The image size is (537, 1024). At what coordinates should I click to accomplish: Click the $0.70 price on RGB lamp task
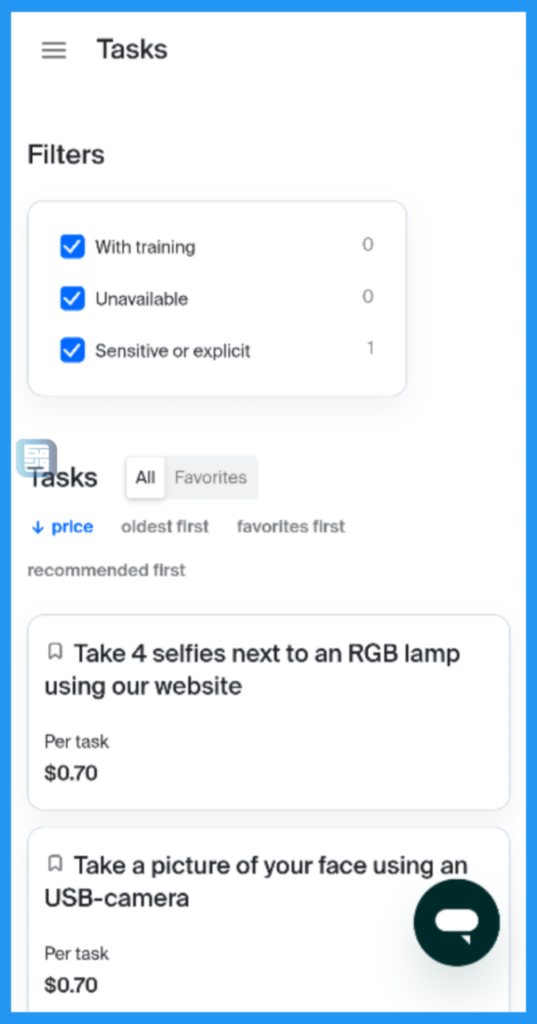tap(71, 773)
